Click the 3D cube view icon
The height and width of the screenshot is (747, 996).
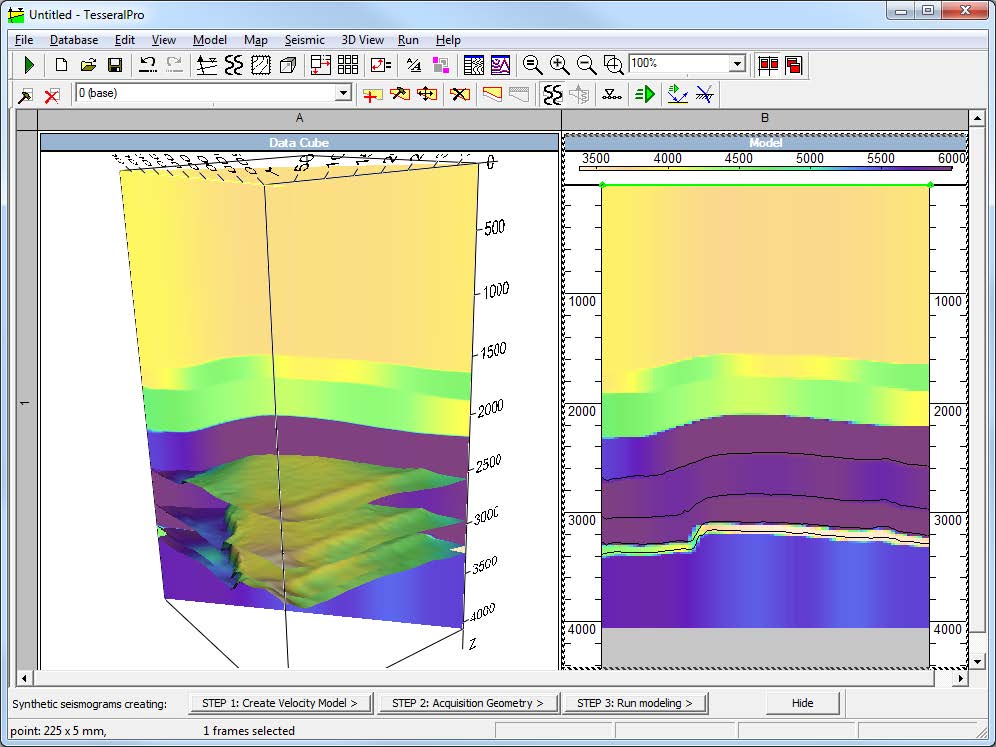288,65
